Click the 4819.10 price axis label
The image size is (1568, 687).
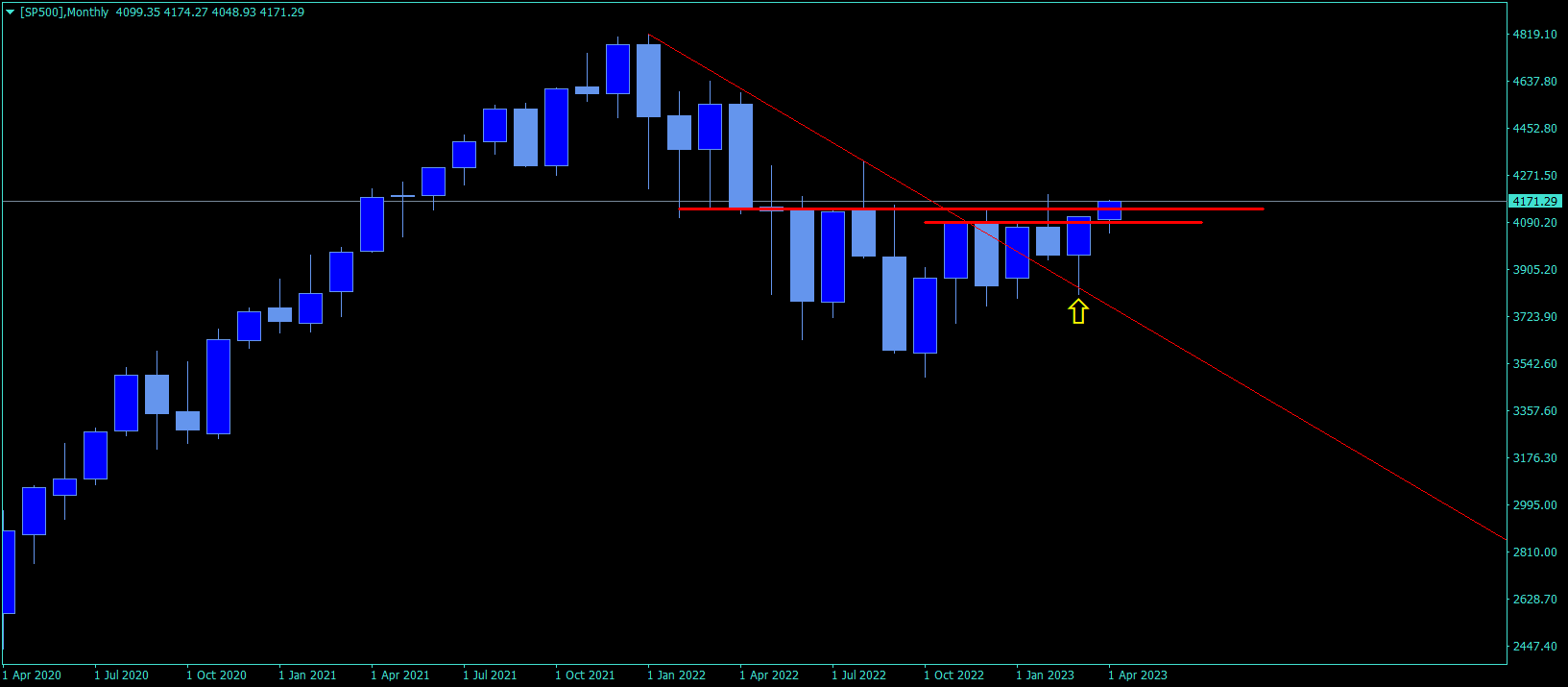(1535, 35)
